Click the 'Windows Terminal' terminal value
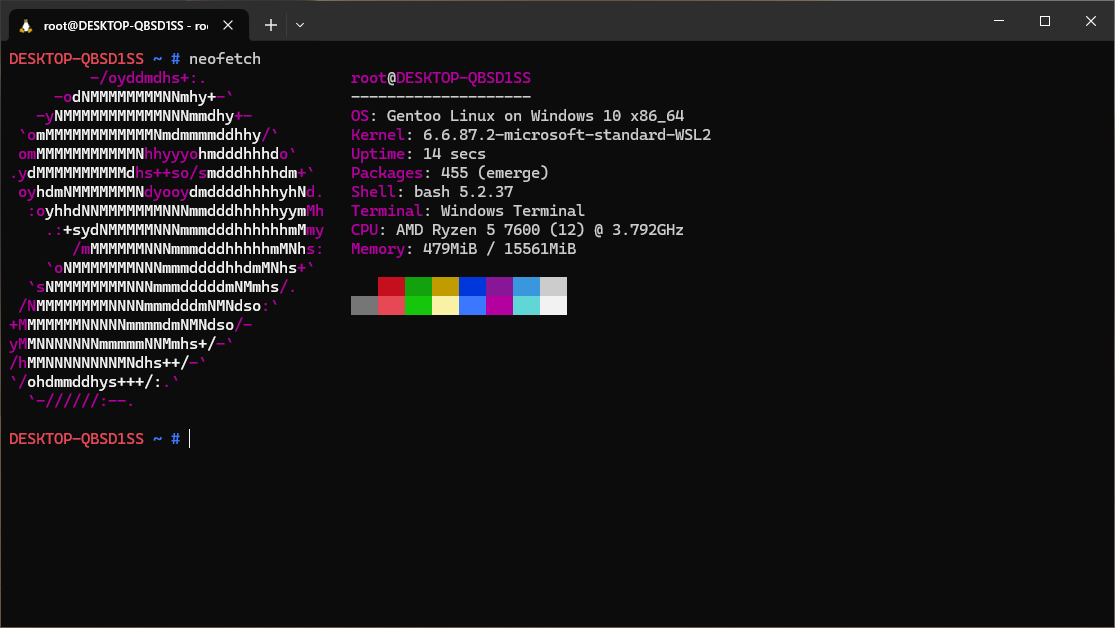Image resolution: width=1115 pixels, height=628 pixels. [513, 211]
